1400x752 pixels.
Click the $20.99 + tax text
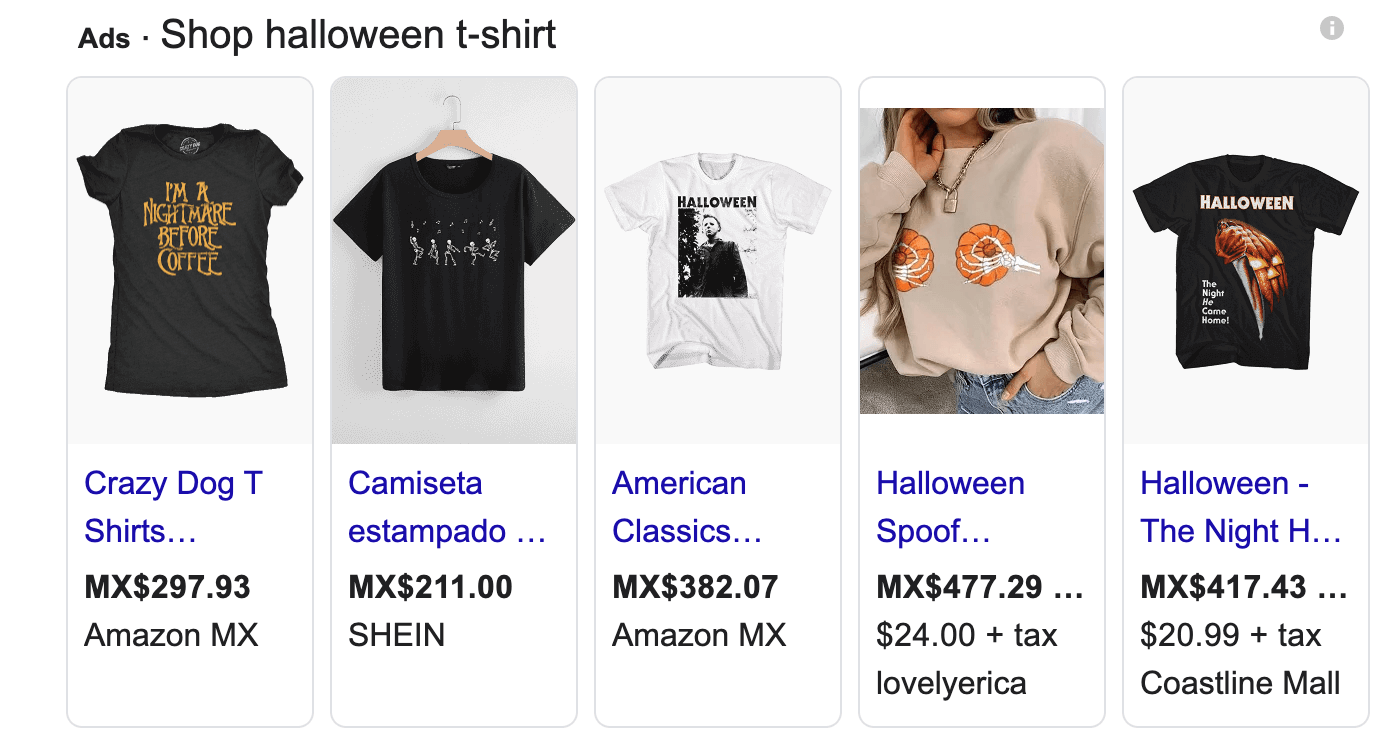(x=1230, y=635)
